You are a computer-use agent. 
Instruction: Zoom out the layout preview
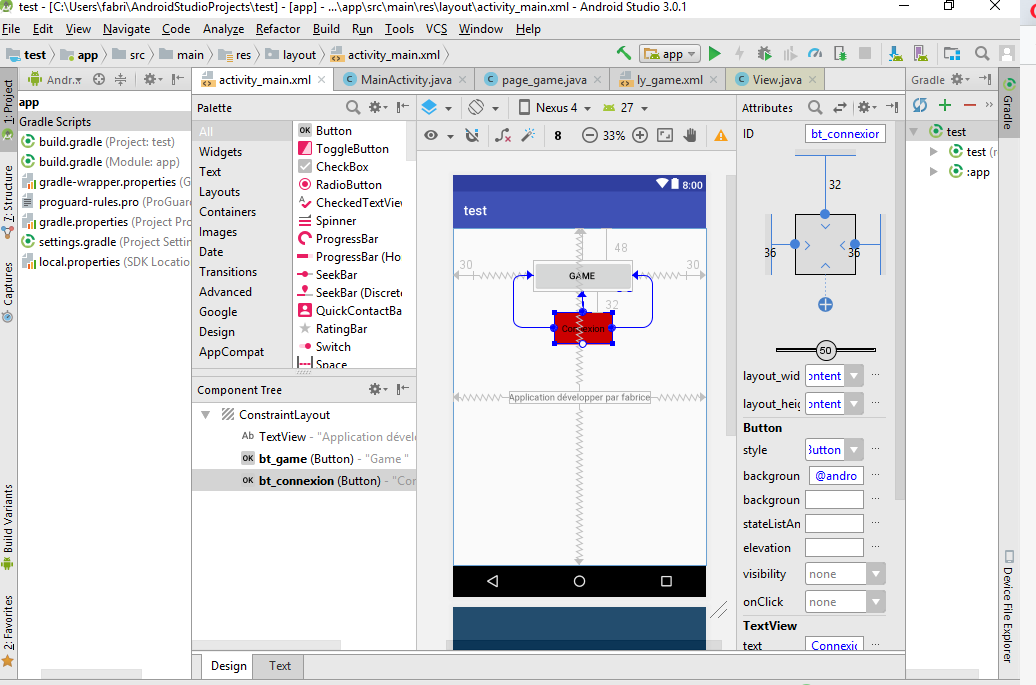590,135
